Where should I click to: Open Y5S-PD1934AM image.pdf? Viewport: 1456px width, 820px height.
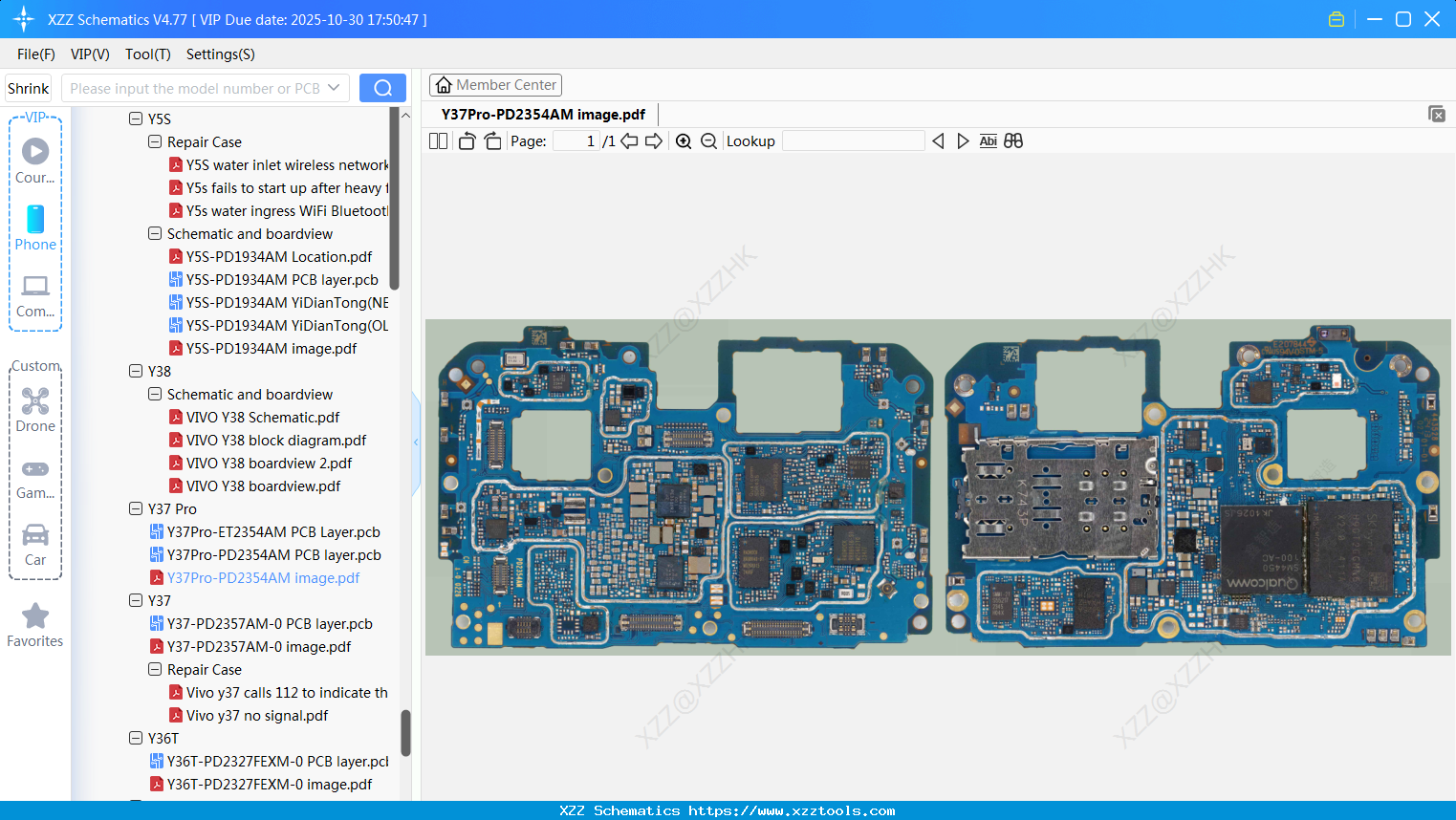click(263, 348)
